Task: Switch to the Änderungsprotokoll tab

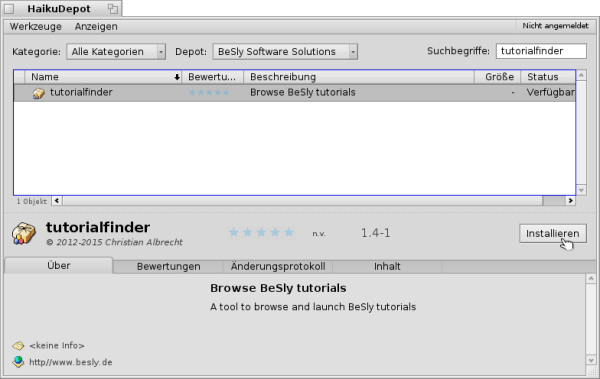Action: click(x=278, y=266)
